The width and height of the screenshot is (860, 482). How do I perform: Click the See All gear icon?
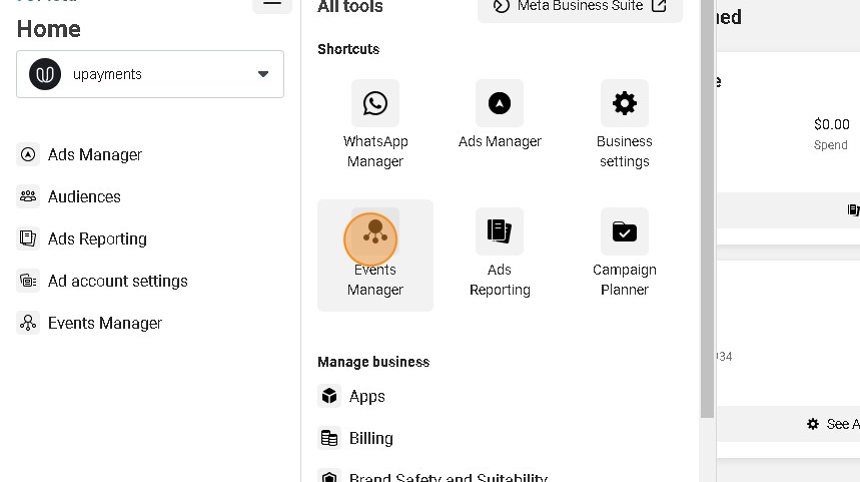813,424
